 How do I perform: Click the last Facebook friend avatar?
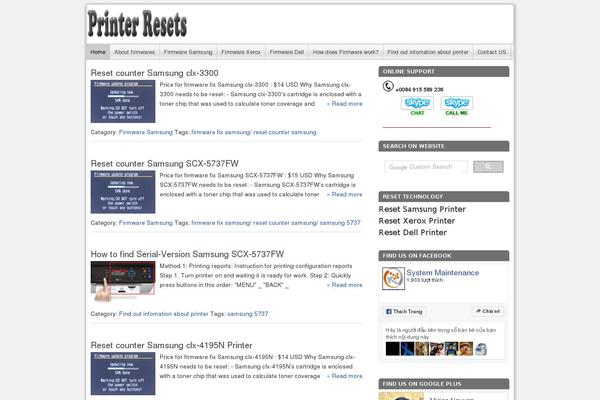pyautogui.click(x=481, y=349)
